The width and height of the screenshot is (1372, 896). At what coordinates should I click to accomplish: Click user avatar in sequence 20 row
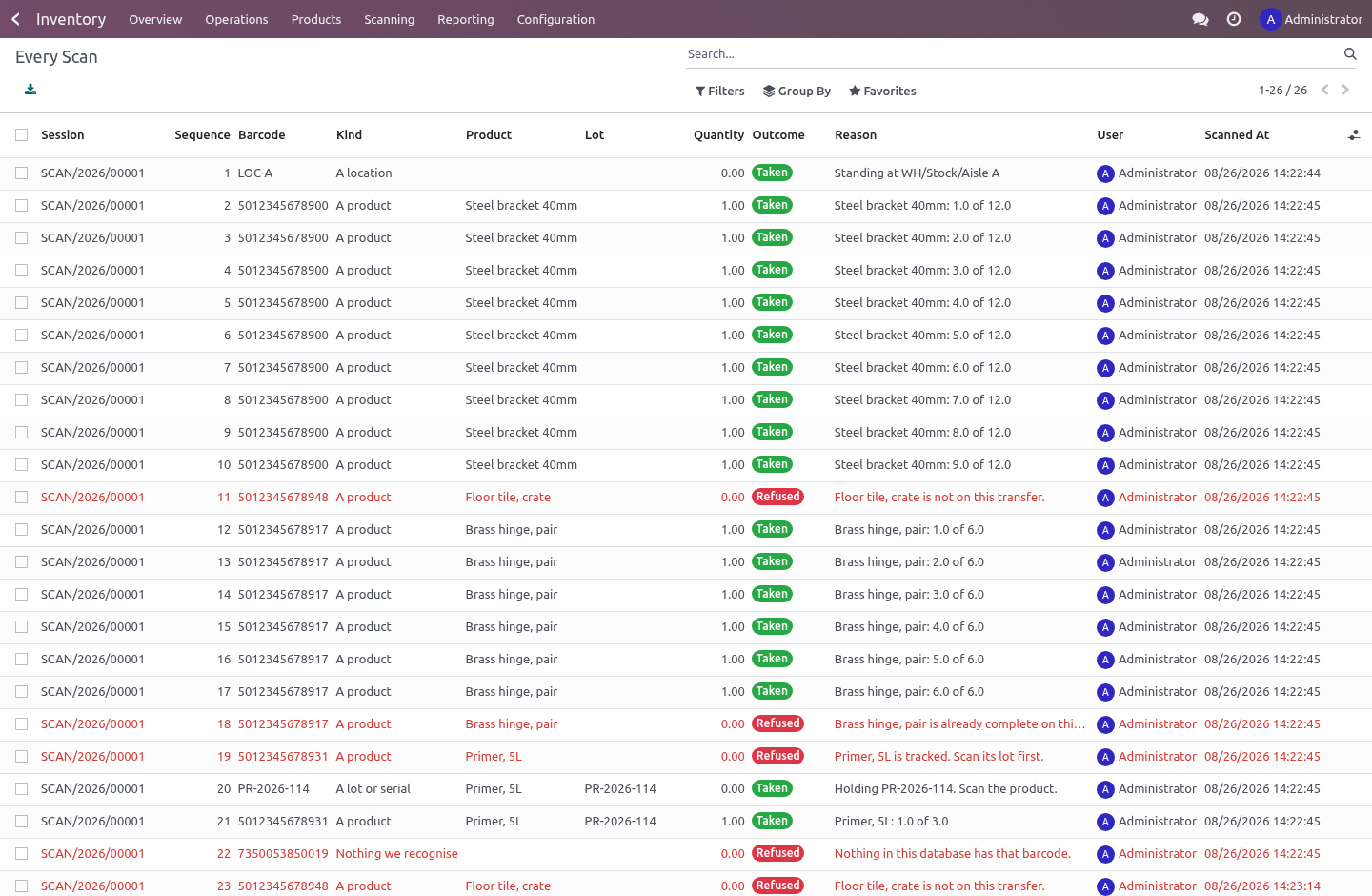pyautogui.click(x=1105, y=789)
